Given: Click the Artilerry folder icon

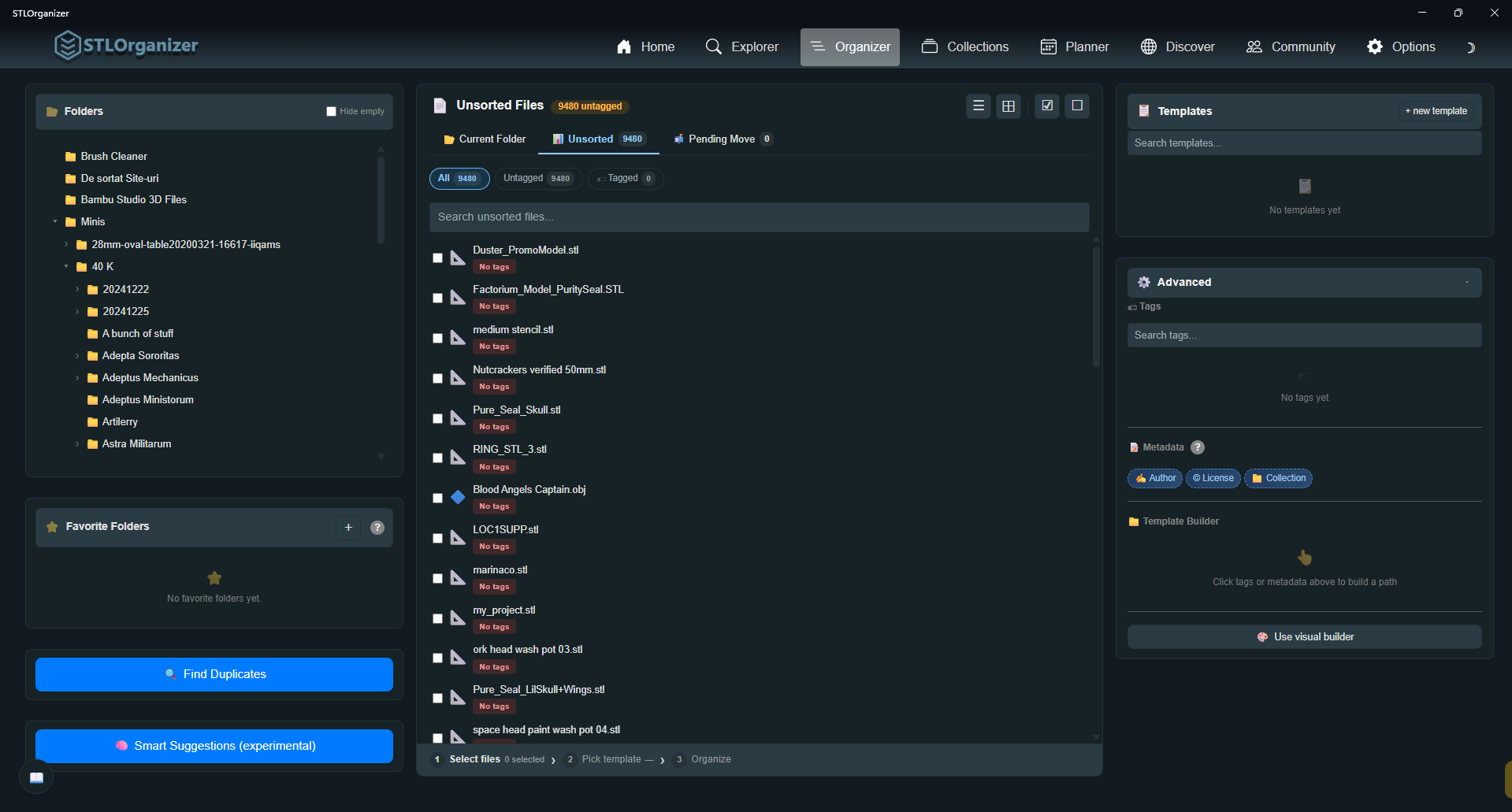Looking at the screenshot, I should pyautogui.click(x=92, y=422).
